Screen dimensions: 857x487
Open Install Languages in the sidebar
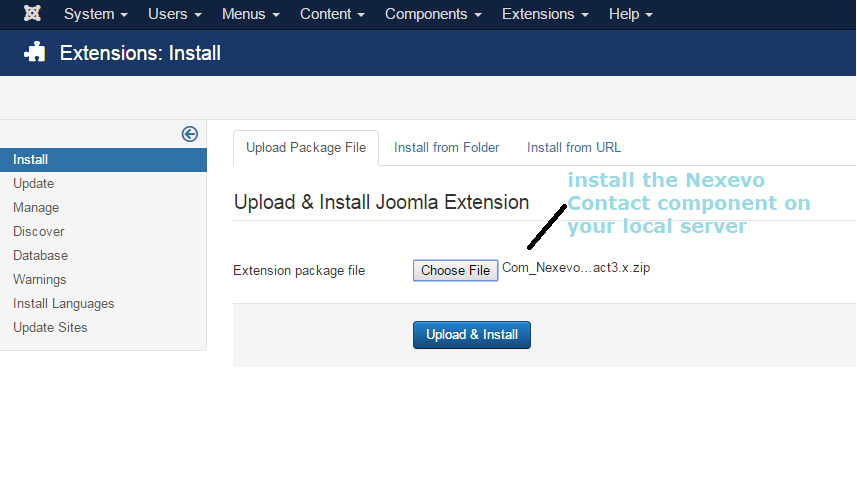click(x=63, y=304)
